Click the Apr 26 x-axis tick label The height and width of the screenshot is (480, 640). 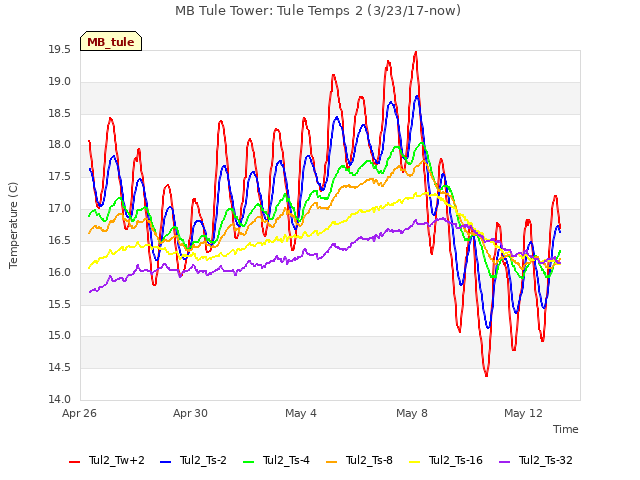click(x=80, y=413)
